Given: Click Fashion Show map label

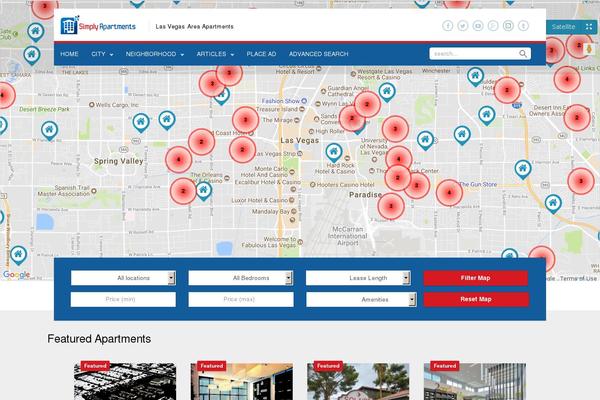Looking at the screenshot, I should 280,101.
